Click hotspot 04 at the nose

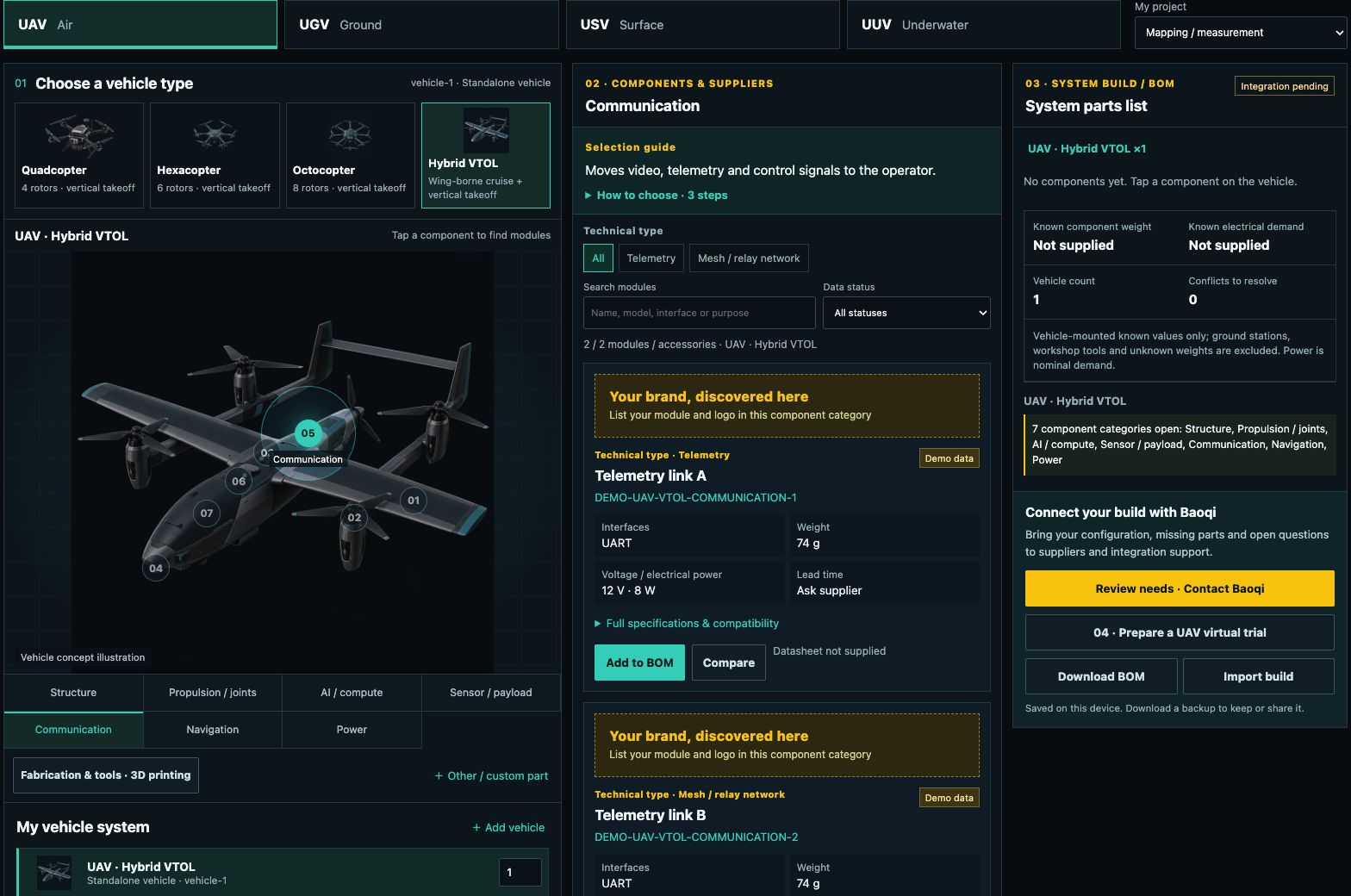coord(156,568)
